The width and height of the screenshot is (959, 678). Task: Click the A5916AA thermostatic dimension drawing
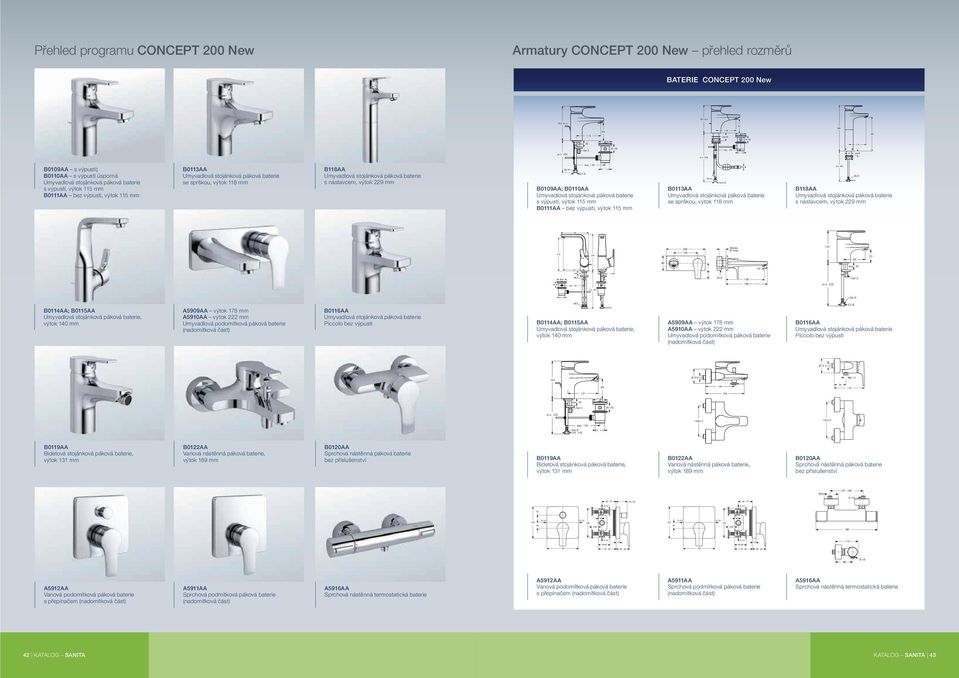844,526
